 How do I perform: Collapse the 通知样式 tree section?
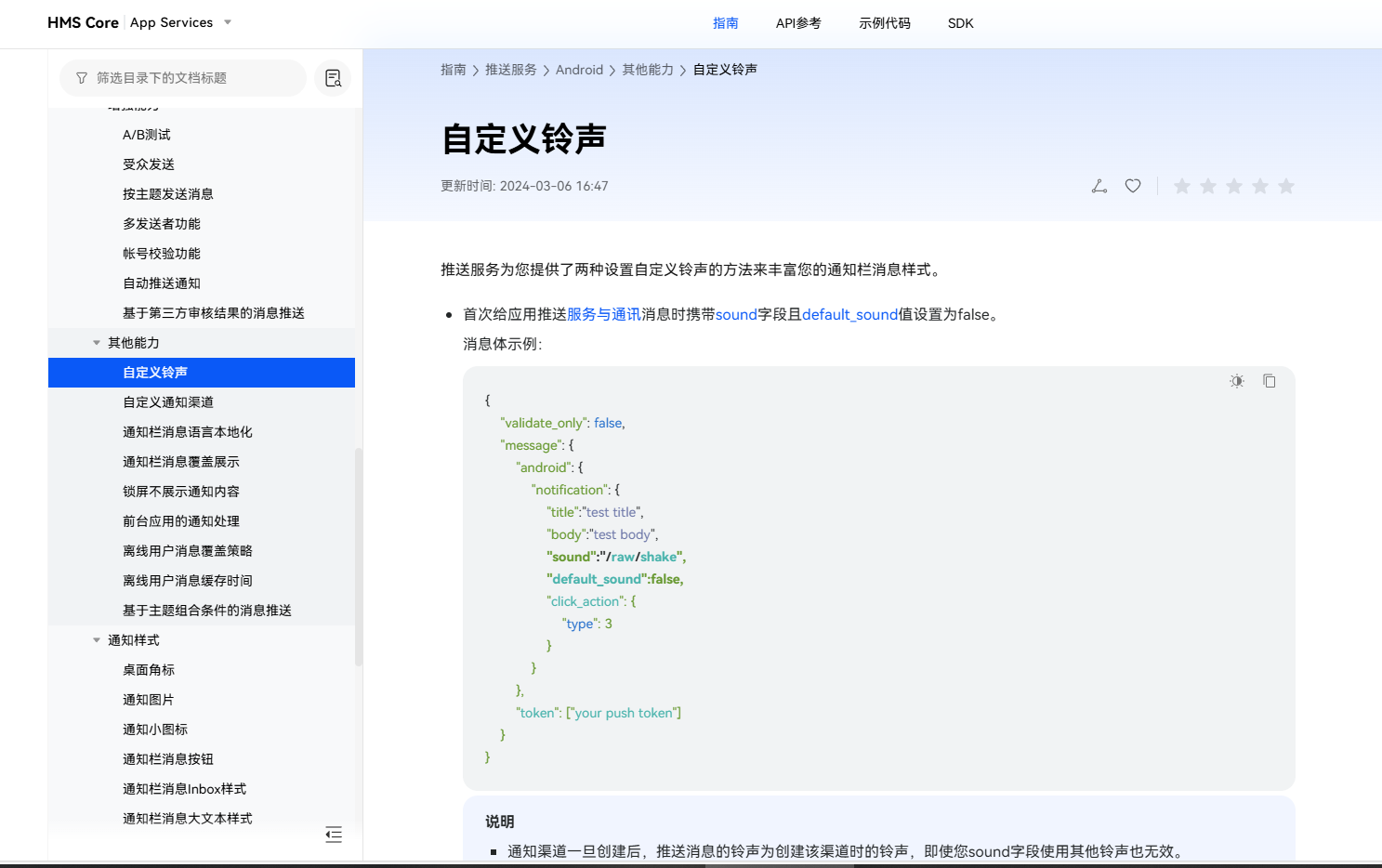[97, 640]
